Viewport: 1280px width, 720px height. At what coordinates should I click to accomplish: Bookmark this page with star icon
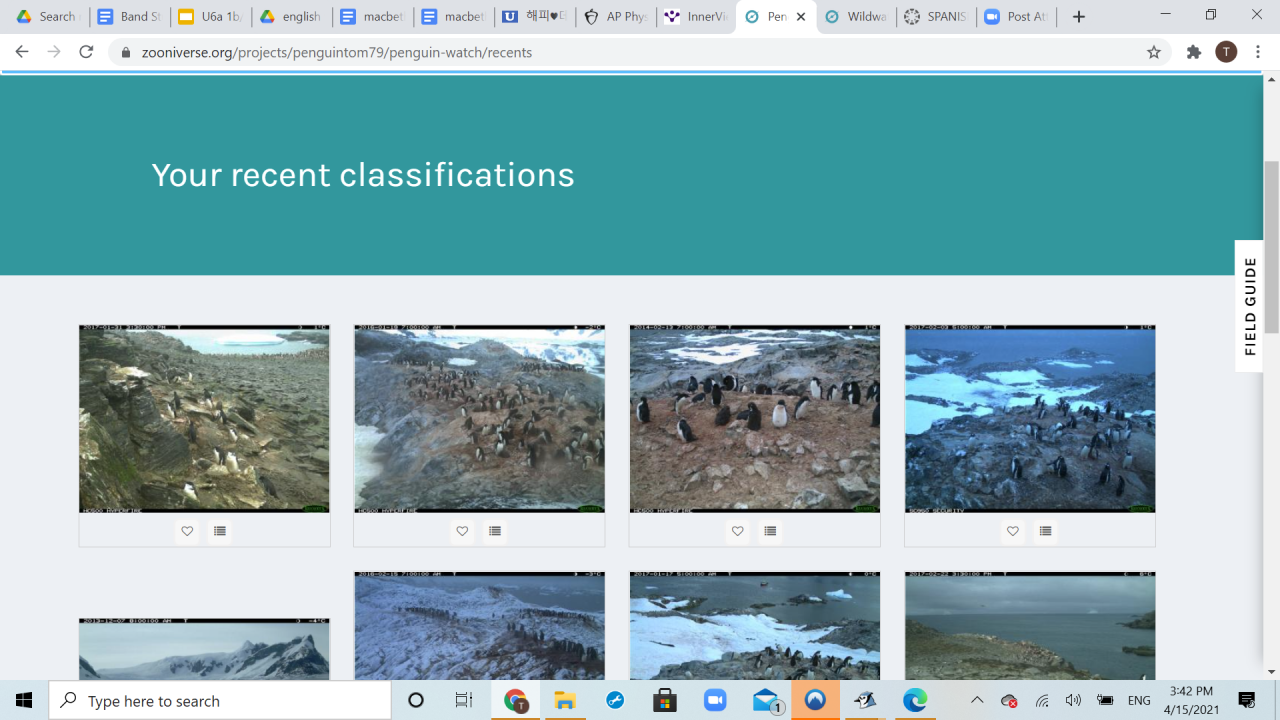pyautogui.click(x=1154, y=52)
